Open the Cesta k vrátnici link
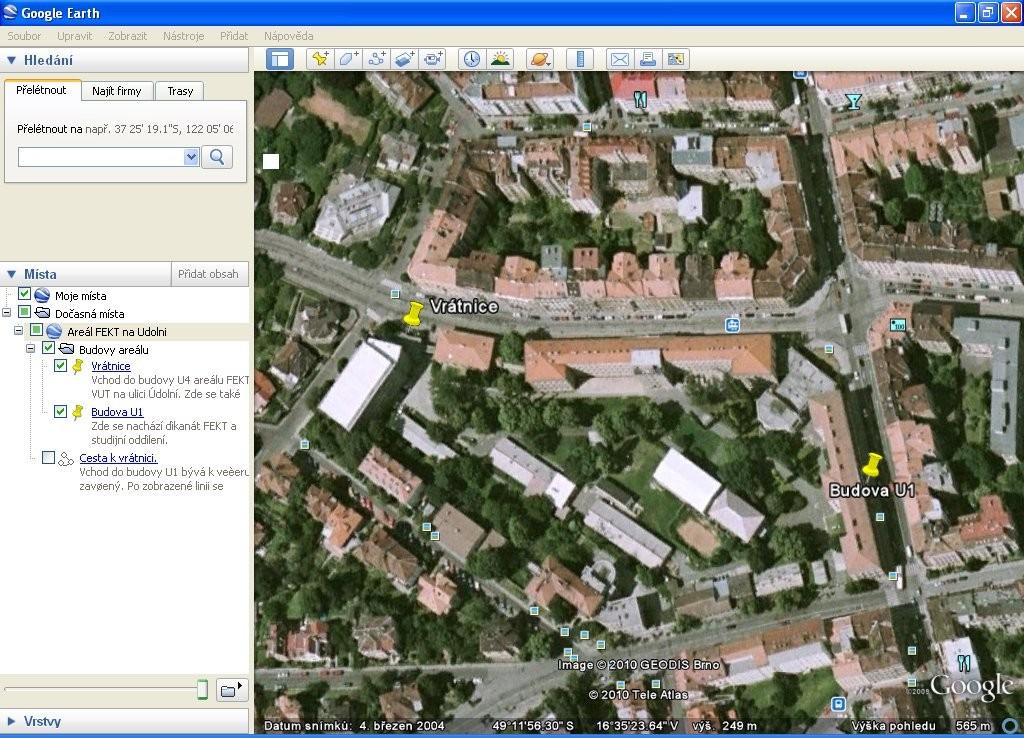Screen dimensions: 1024x738 click(x=118, y=458)
